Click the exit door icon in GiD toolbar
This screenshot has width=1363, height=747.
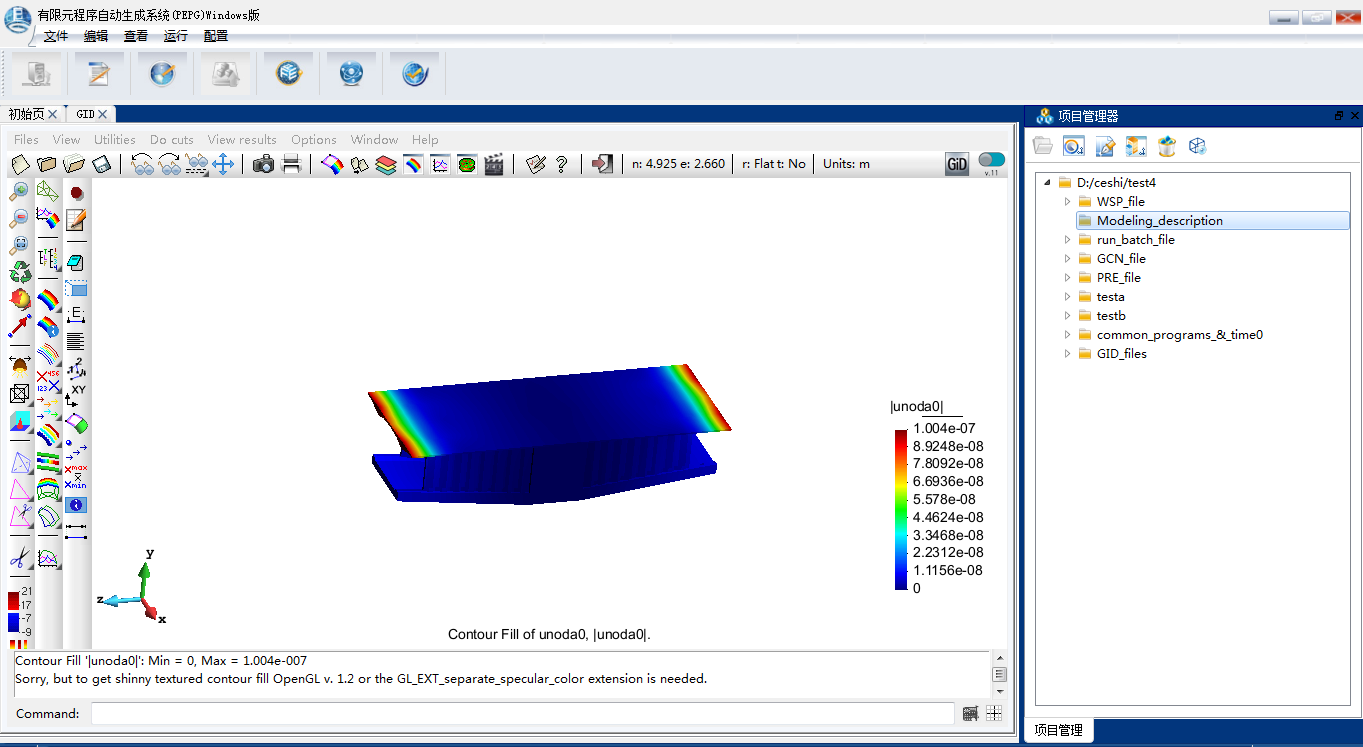[602, 164]
